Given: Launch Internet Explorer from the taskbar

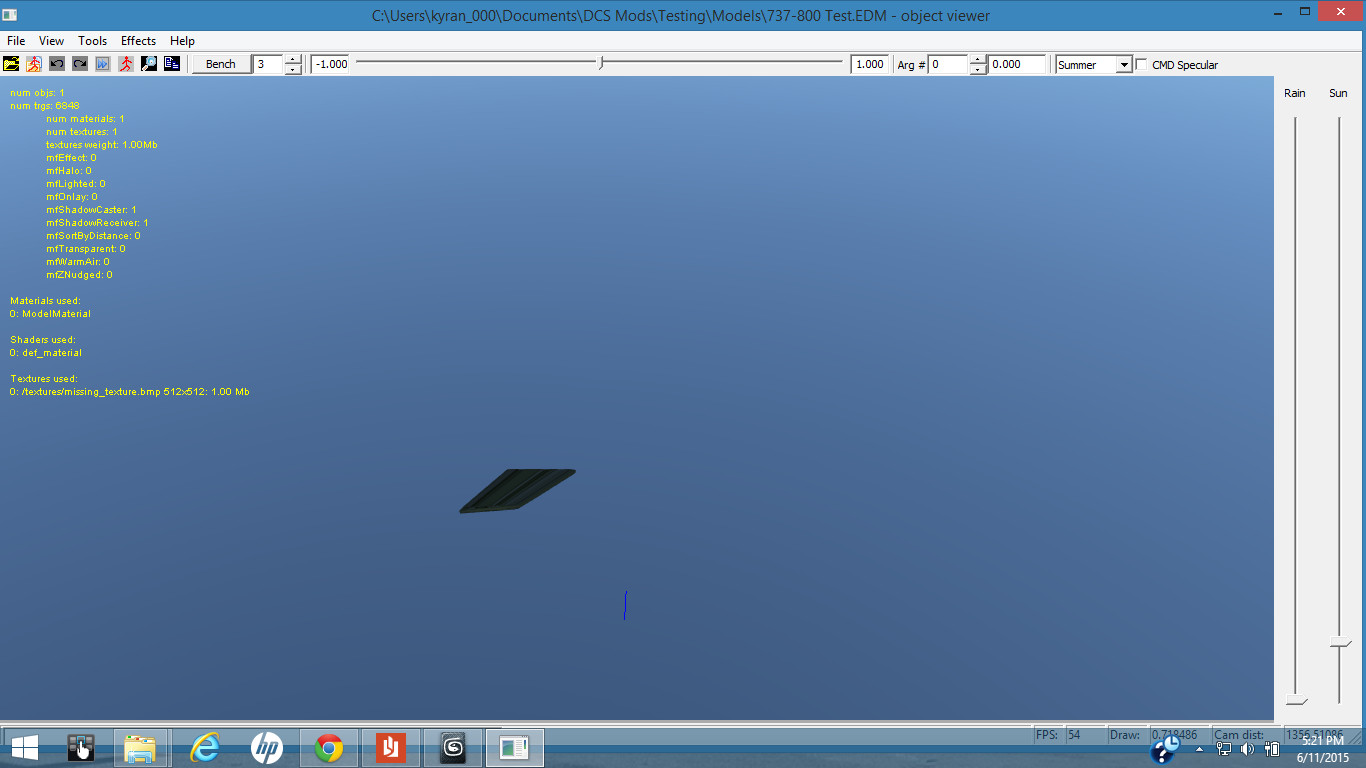Looking at the screenshot, I should (x=205, y=747).
